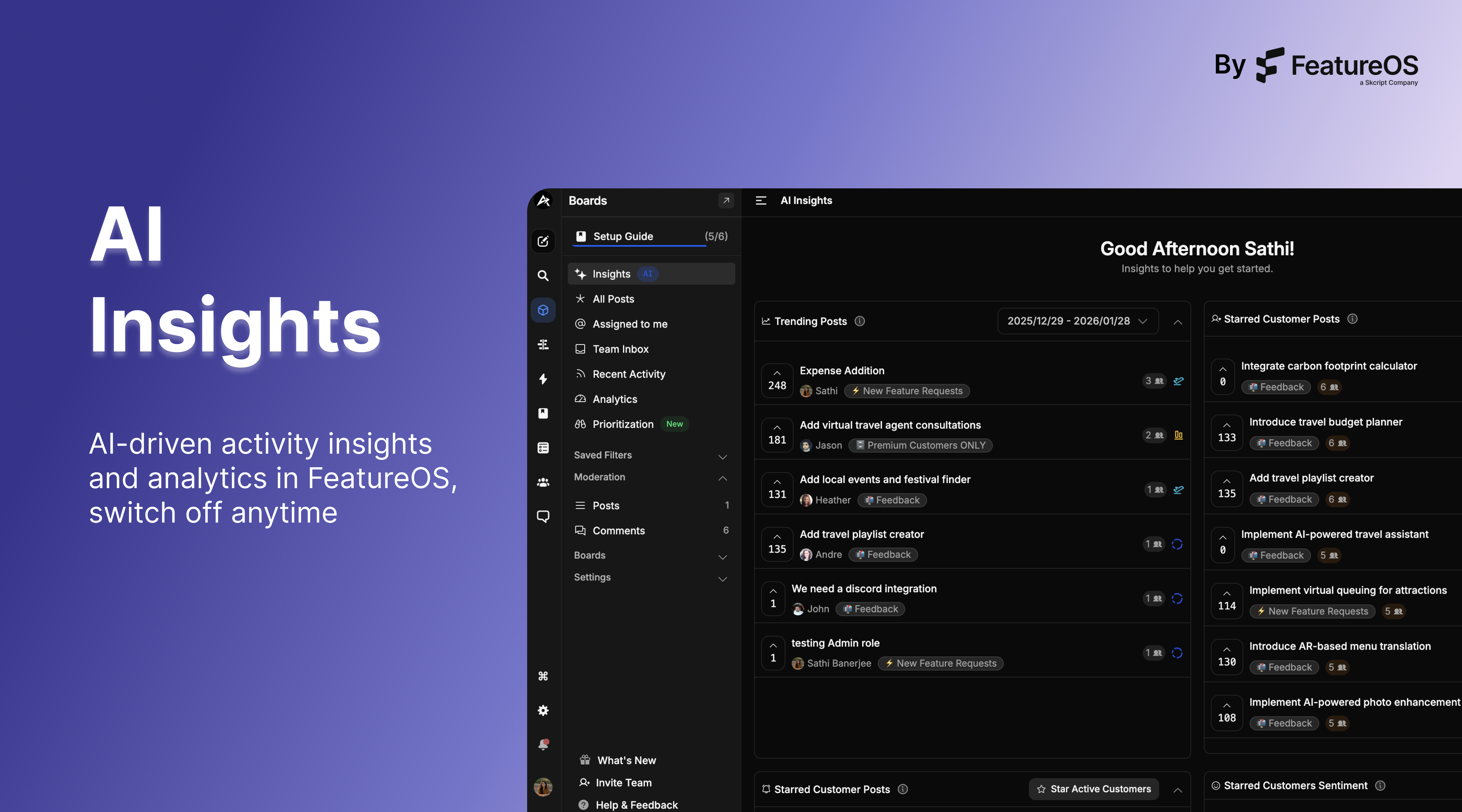Click the Star Active Customers button
This screenshot has width=1462, height=812.
(1093, 789)
